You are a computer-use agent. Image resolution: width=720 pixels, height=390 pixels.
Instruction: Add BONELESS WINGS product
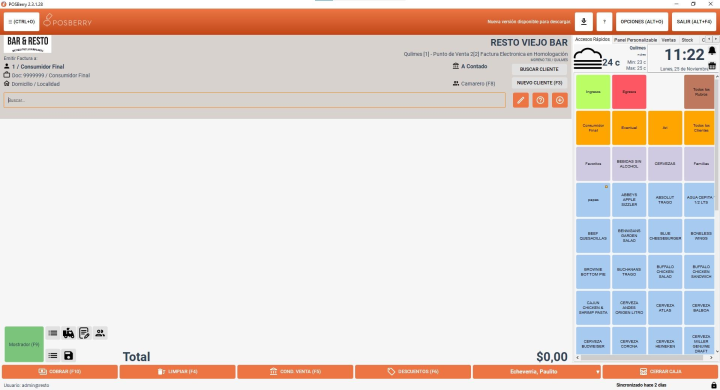(700, 236)
